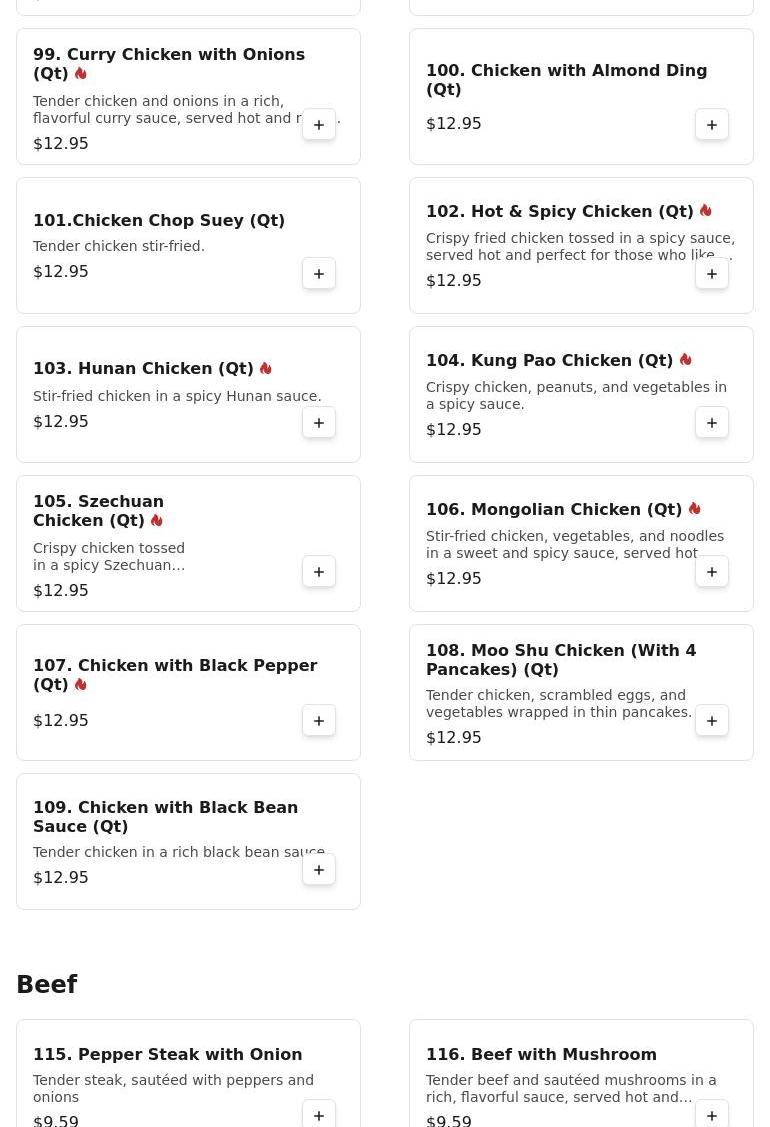This screenshot has height=1127, width=770.
Task: Add Chicken Chop Suey via plus button
Action: (318, 273)
